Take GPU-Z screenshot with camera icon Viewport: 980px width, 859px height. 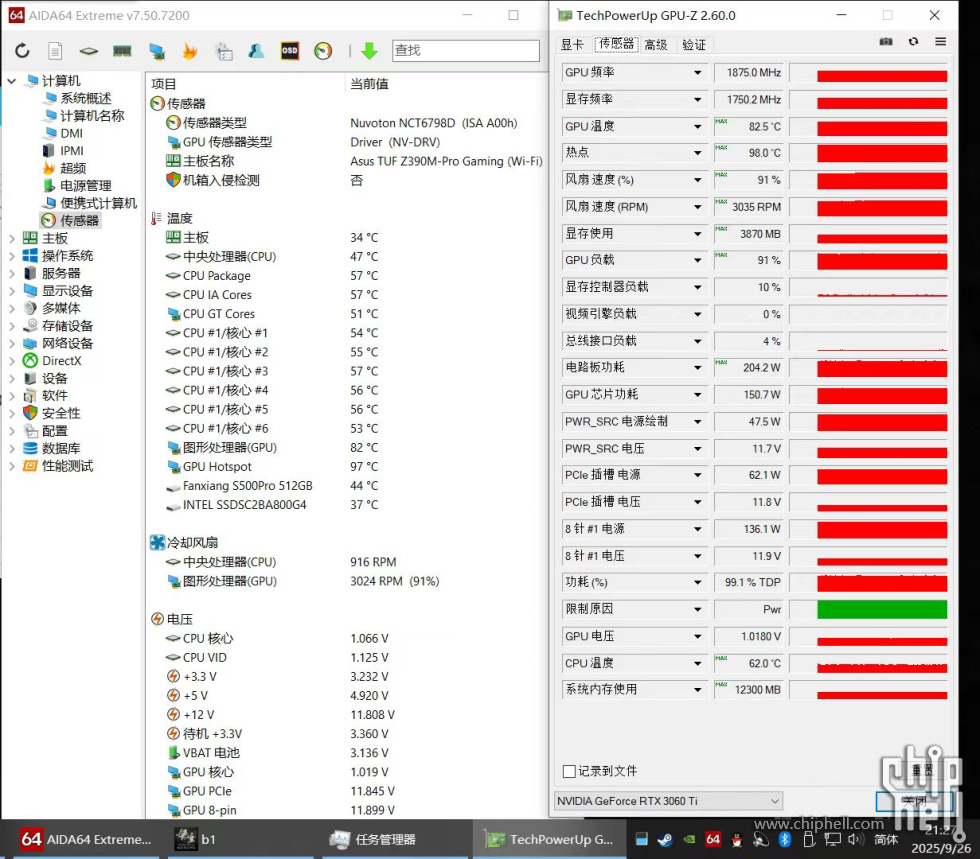886,42
